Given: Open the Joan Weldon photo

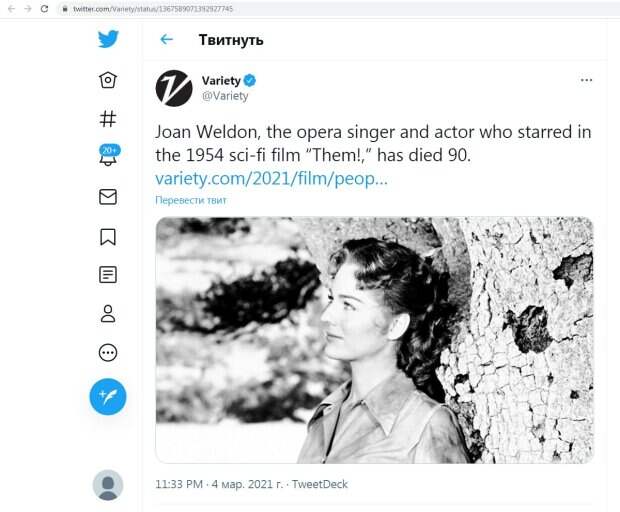Looking at the screenshot, I should [374, 340].
